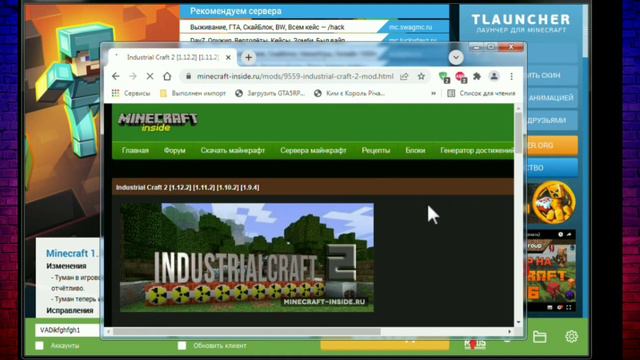Click the scroll right arrow of horizontal scrollbar
Viewport: 640px width, 360px height.
(x=509, y=331)
